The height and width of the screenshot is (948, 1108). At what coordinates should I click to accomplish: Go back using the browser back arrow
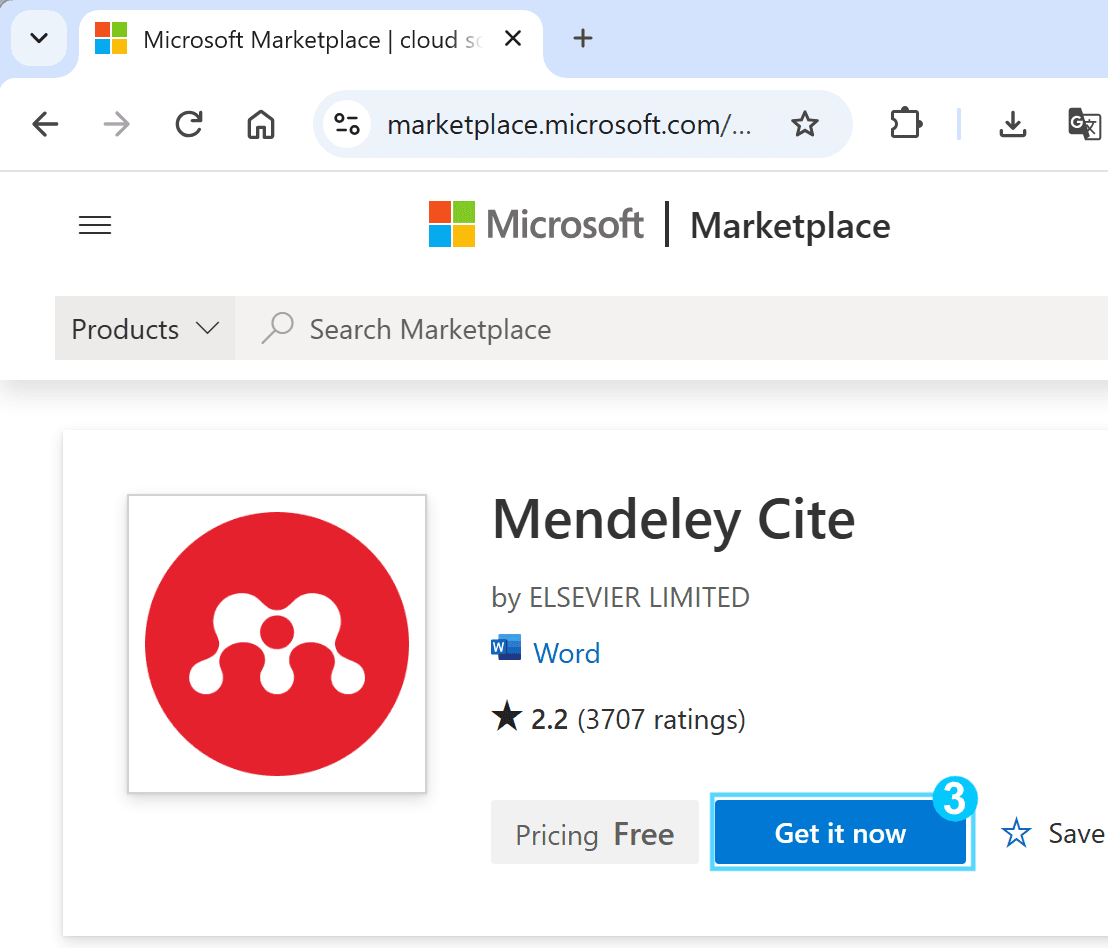(45, 124)
